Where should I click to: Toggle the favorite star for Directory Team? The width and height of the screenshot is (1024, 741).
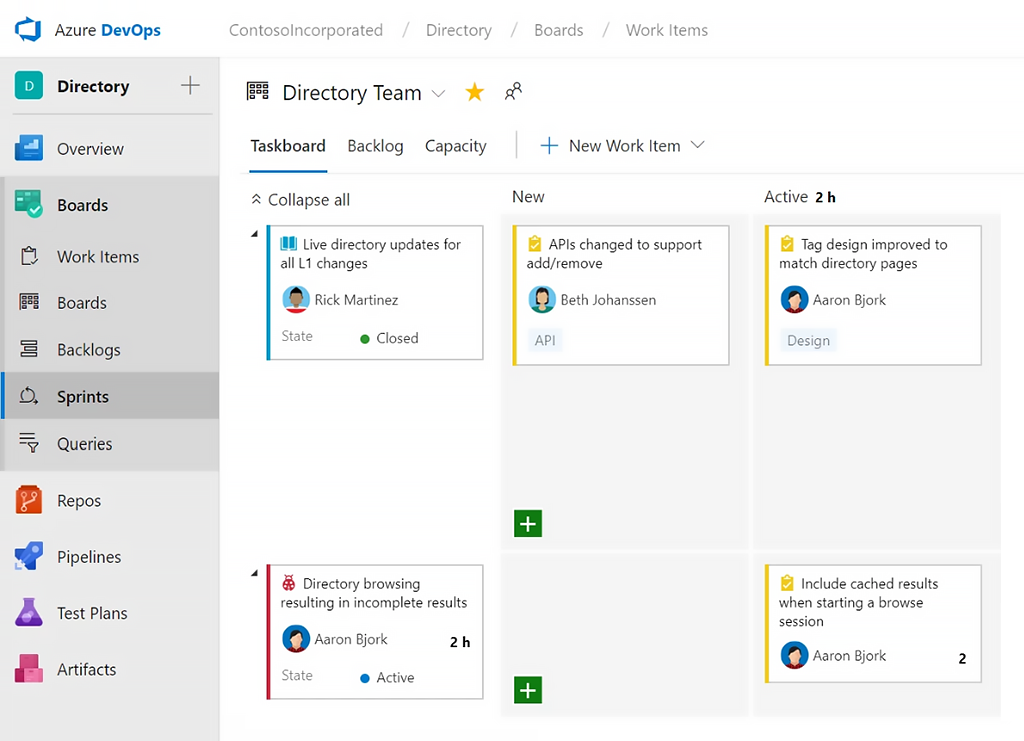475,92
